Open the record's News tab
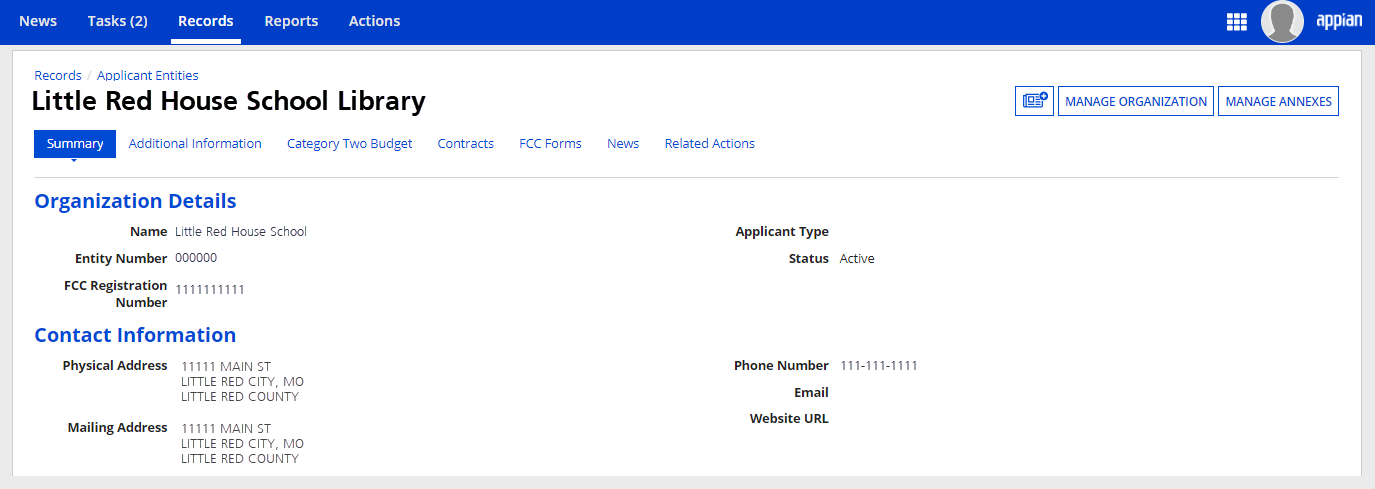 pos(622,144)
